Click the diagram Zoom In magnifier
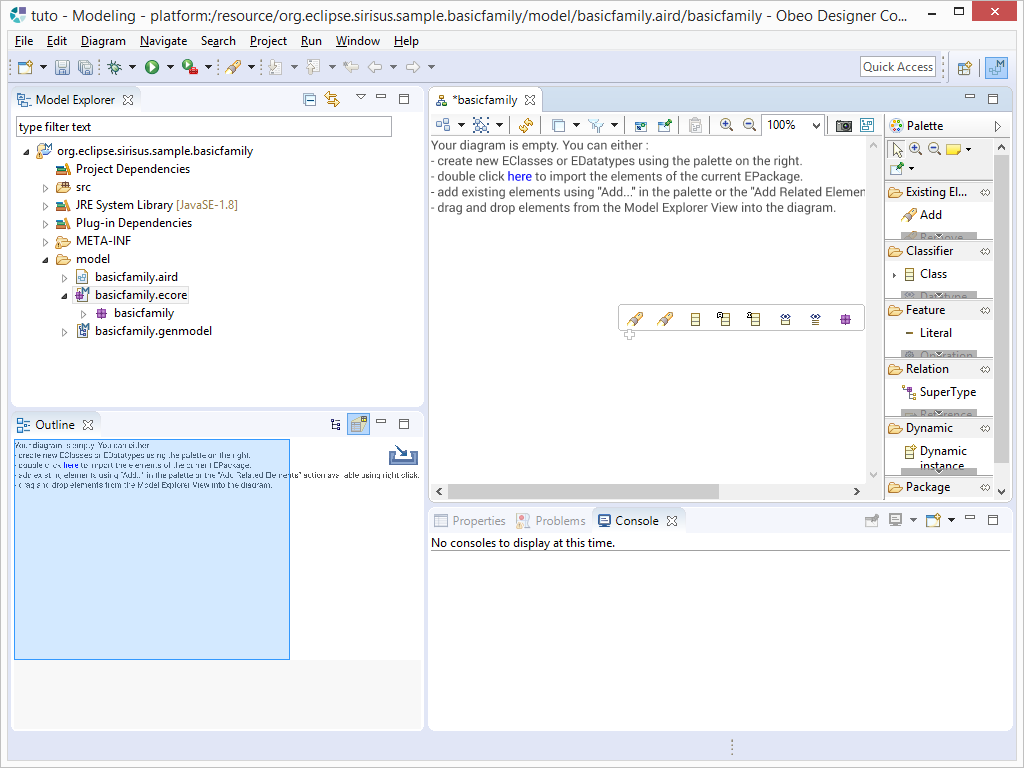This screenshot has height=768, width=1024. (726, 125)
